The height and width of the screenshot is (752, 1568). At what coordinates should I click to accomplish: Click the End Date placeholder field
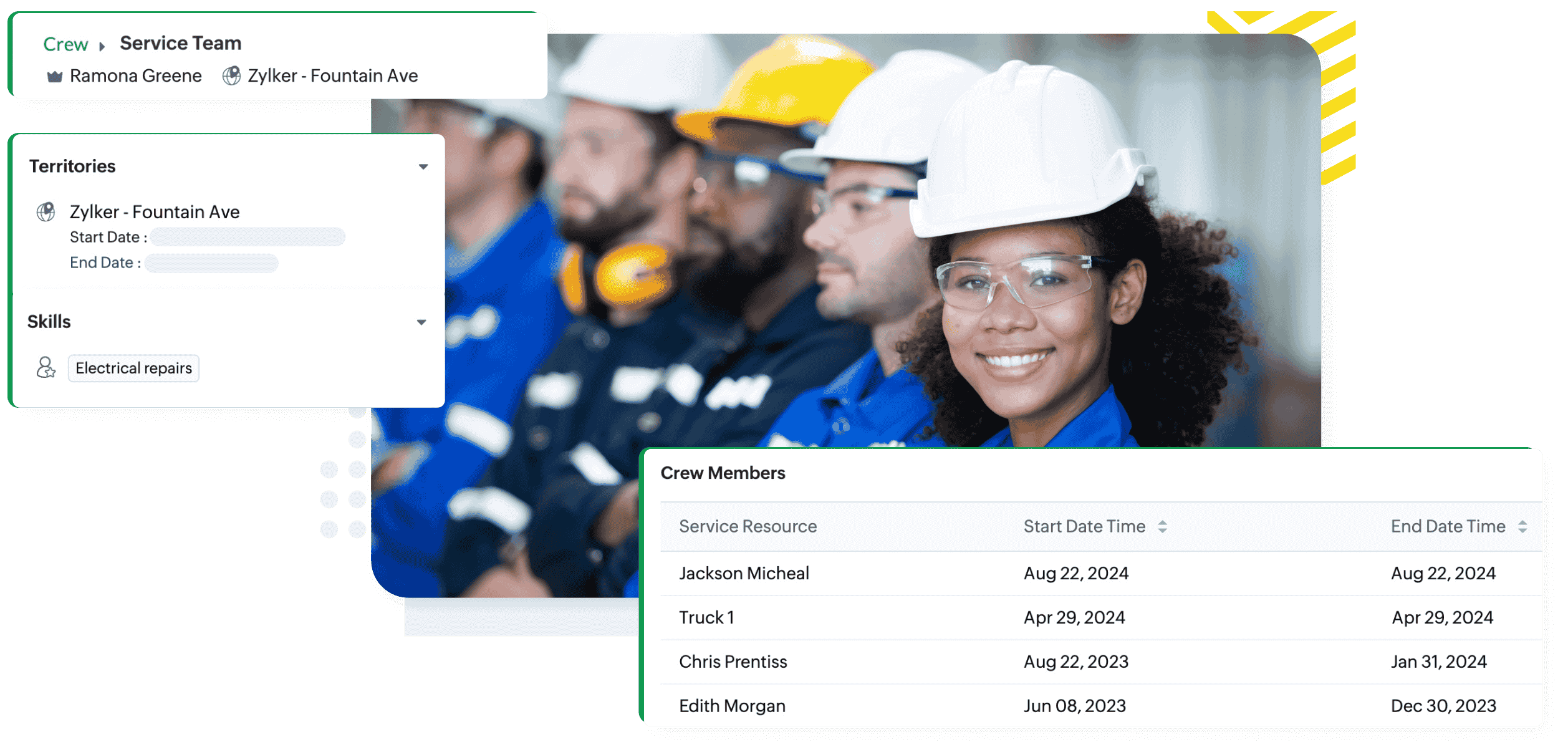(x=211, y=263)
